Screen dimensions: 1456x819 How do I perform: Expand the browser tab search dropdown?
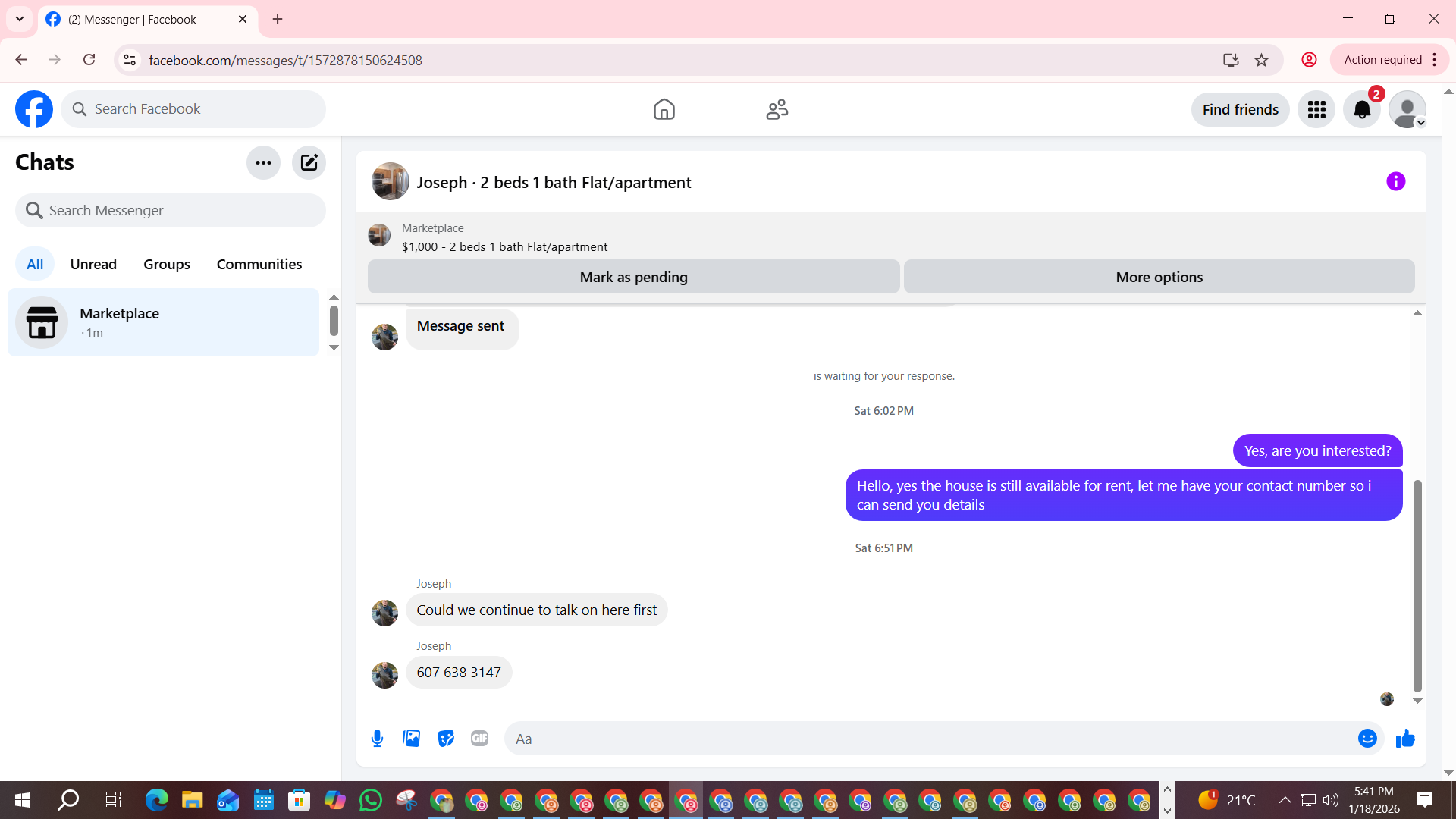pyautogui.click(x=20, y=19)
